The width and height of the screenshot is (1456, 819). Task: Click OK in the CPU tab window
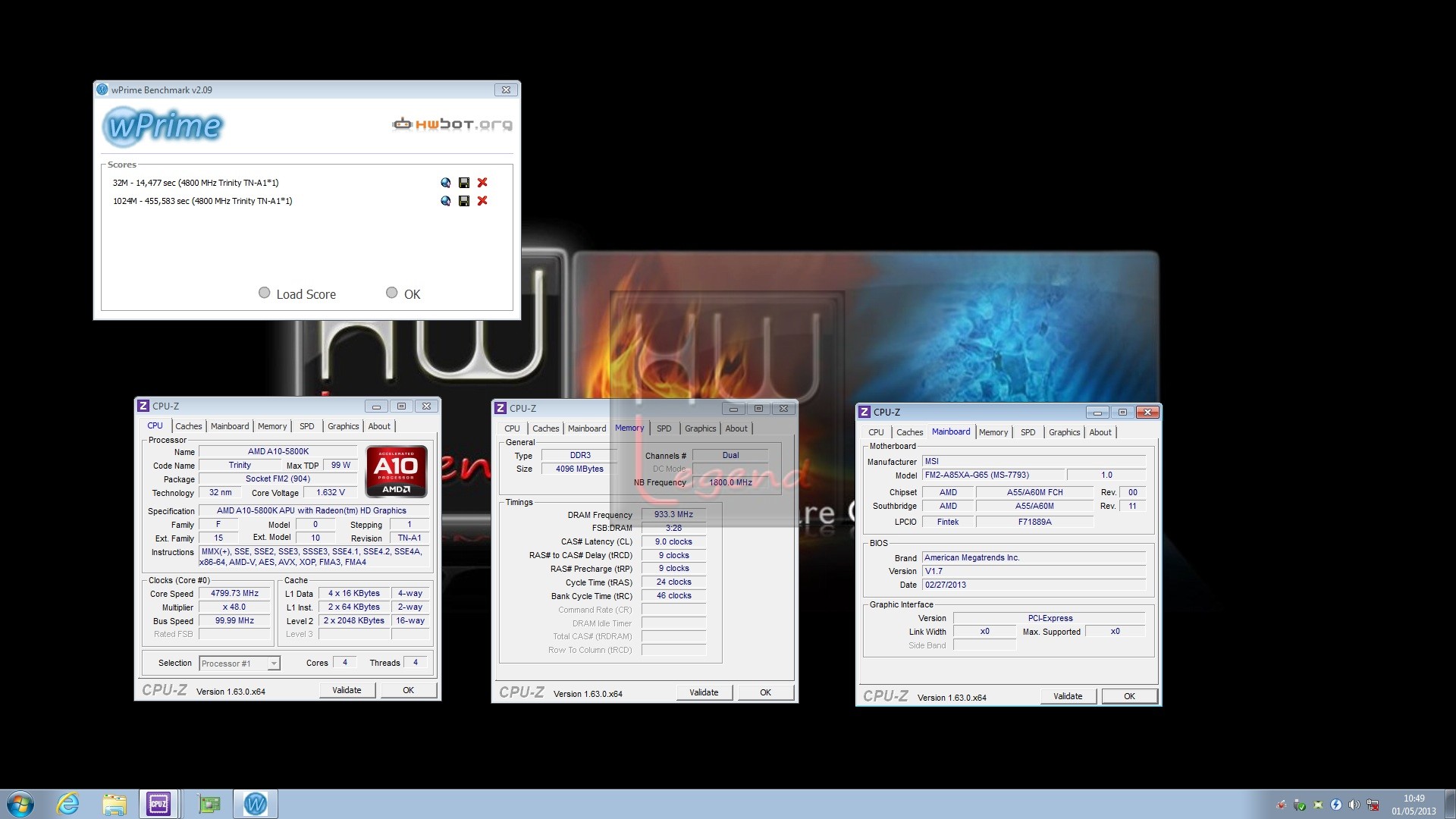point(408,690)
